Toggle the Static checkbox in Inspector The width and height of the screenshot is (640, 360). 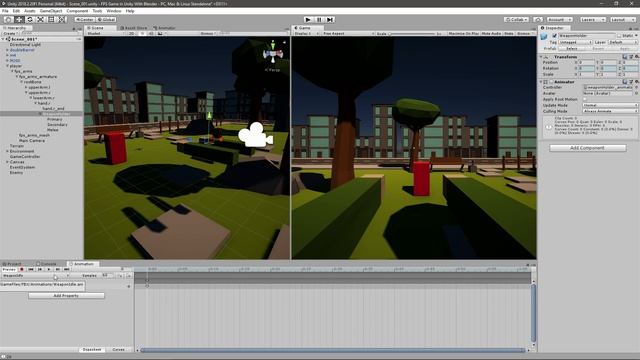(619, 36)
